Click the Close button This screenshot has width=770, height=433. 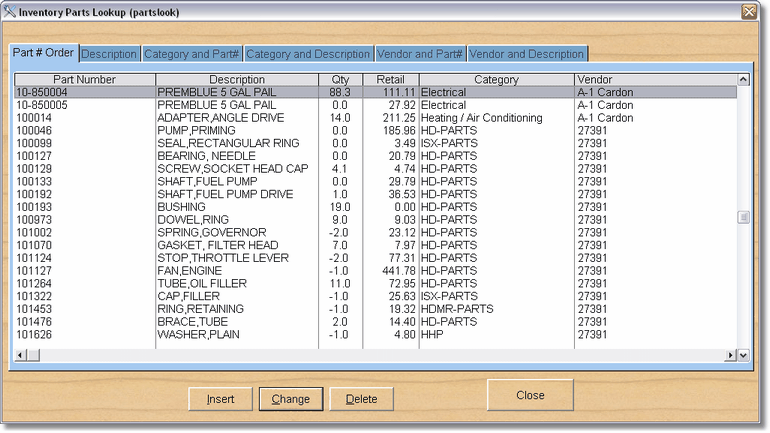point(530,395)
